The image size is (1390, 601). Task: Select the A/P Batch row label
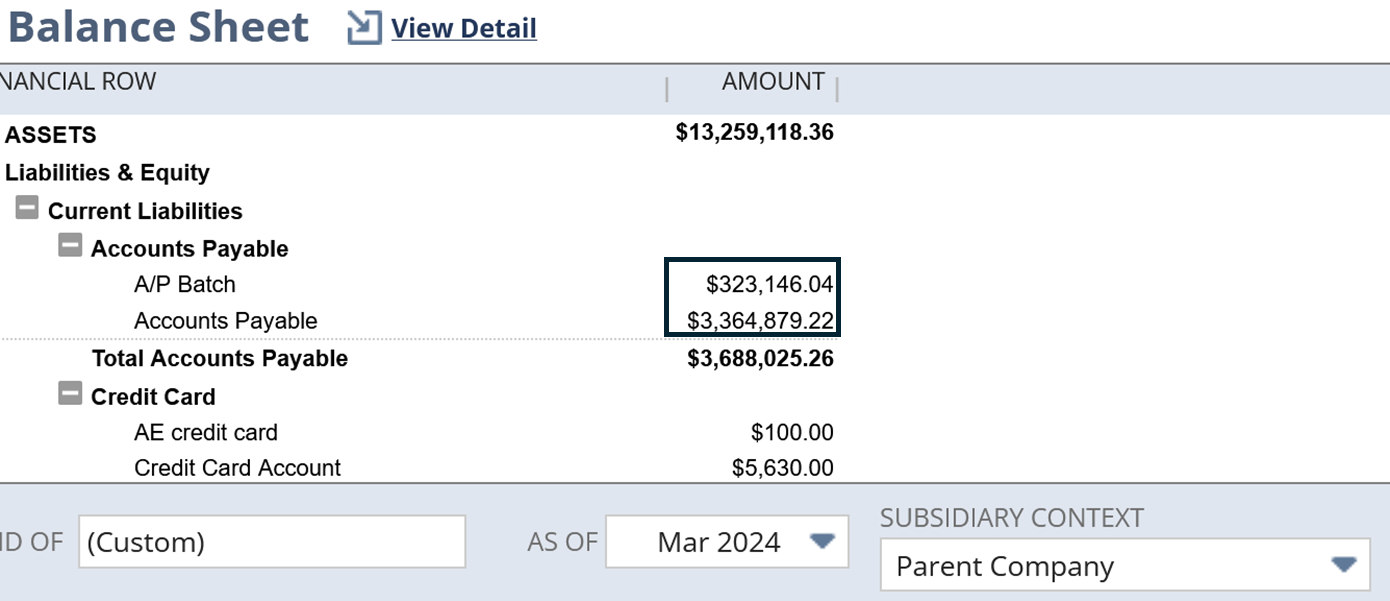[x=185, y=285]
